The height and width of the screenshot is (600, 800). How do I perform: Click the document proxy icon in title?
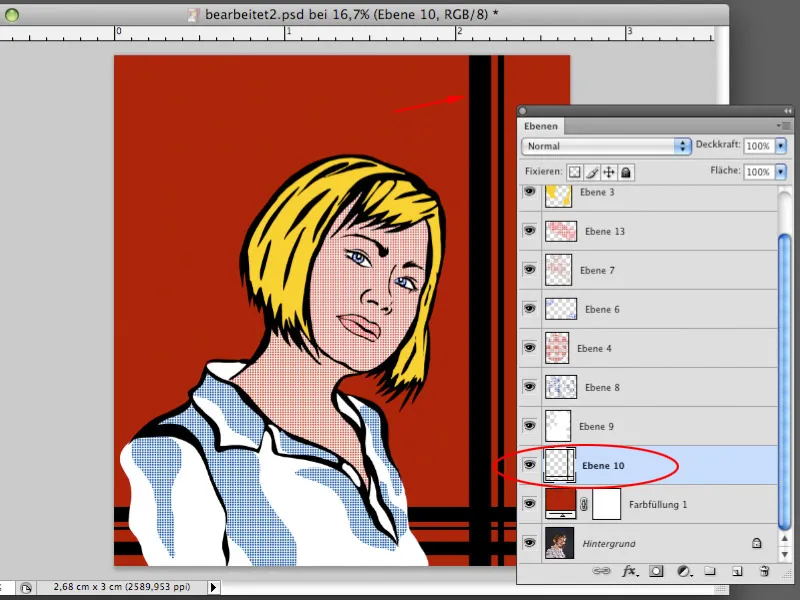[193, 15]
